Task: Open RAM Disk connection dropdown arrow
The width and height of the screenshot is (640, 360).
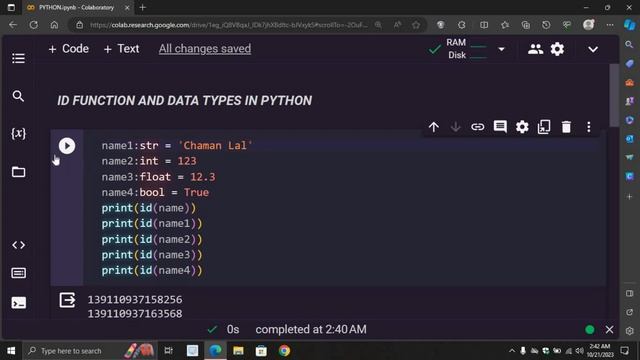Action: click(501, 49)
